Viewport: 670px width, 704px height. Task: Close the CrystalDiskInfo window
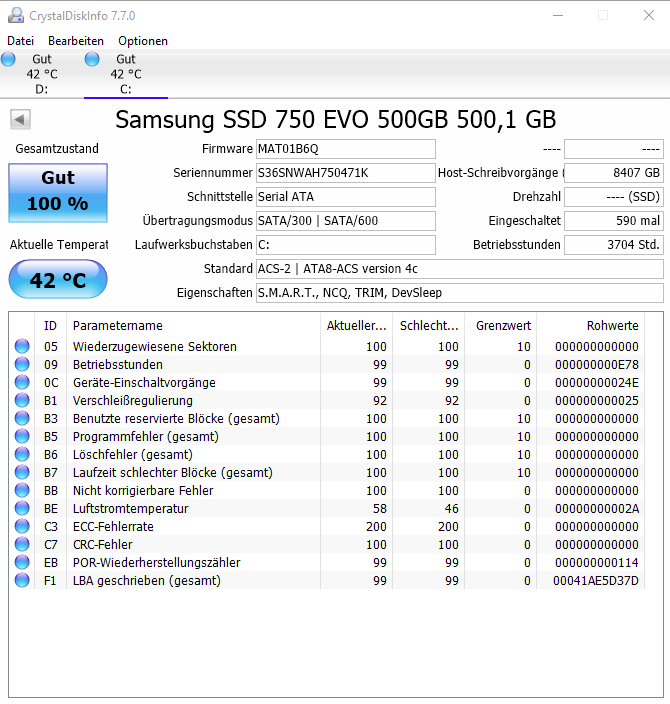(x=648, y=15)
